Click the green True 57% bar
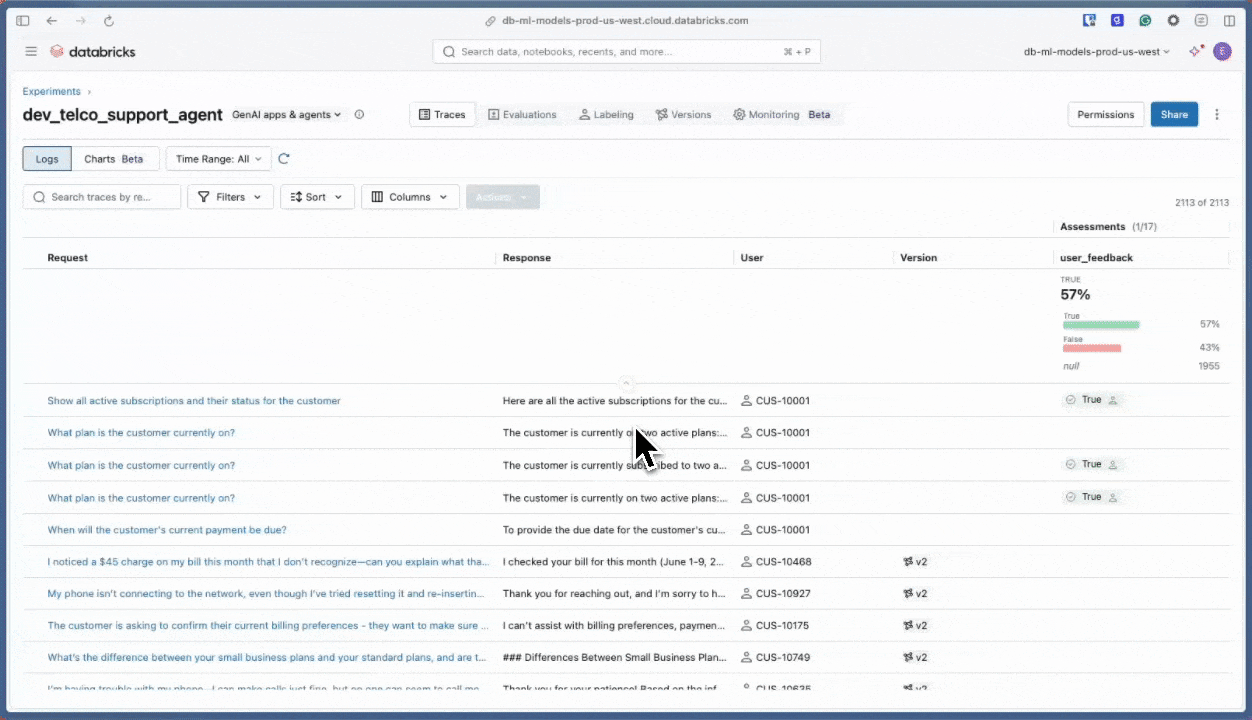 pos(1101,325)
